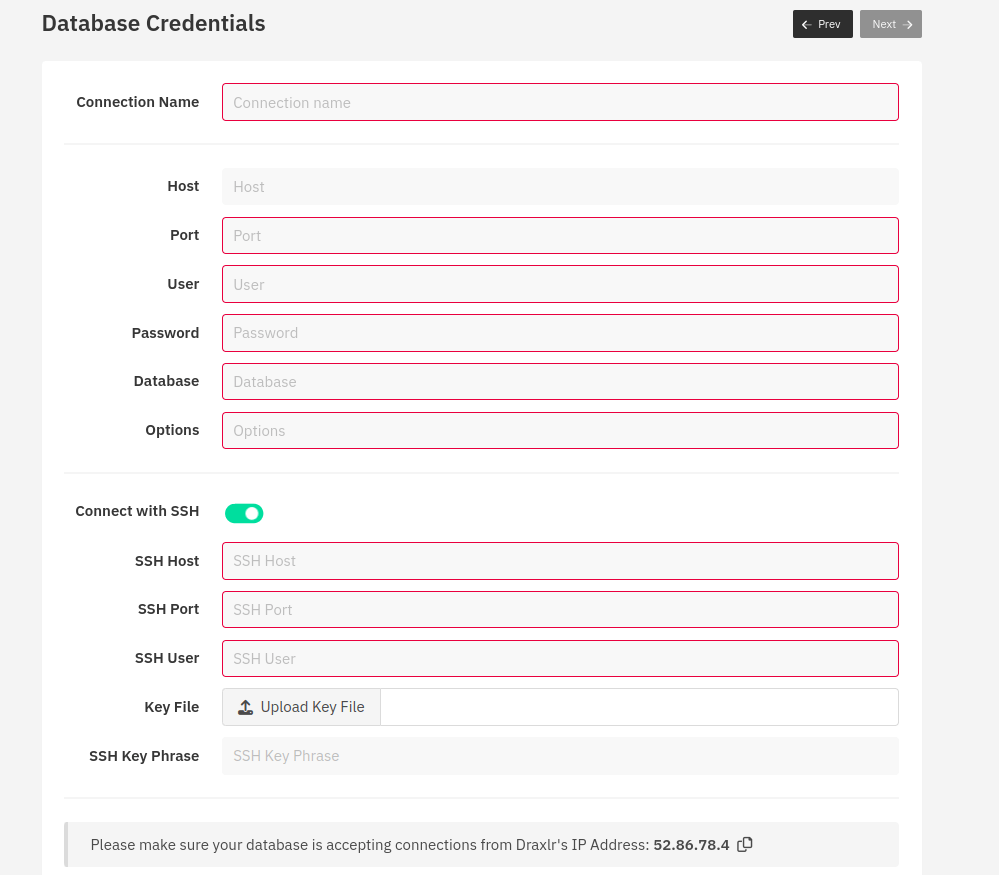999x875 pixels.
Task: Select the Options input field
Action: click(x=560, y=430)
